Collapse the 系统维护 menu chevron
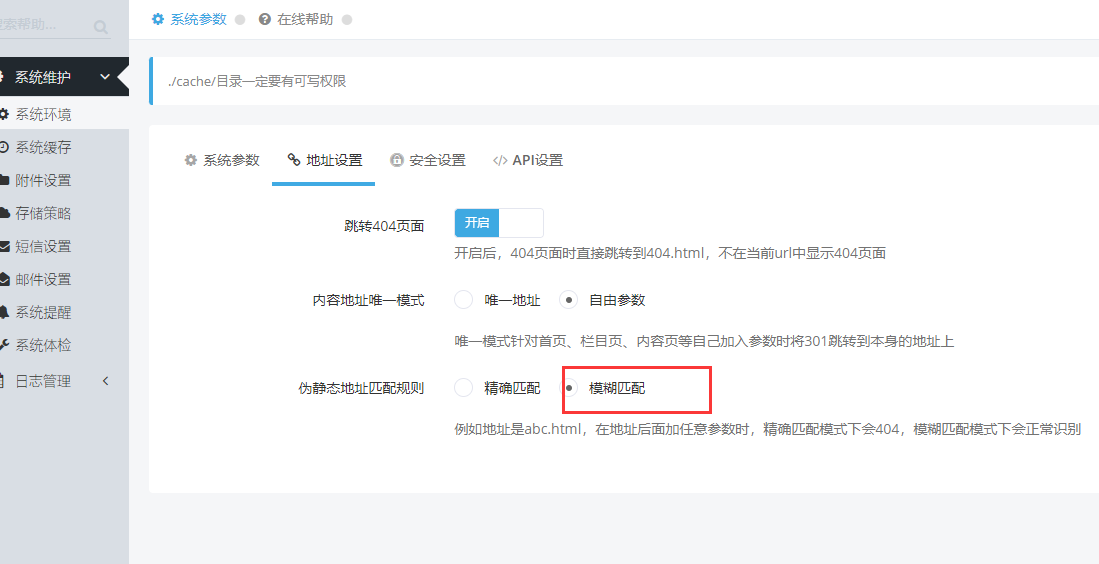 point(105,76)
